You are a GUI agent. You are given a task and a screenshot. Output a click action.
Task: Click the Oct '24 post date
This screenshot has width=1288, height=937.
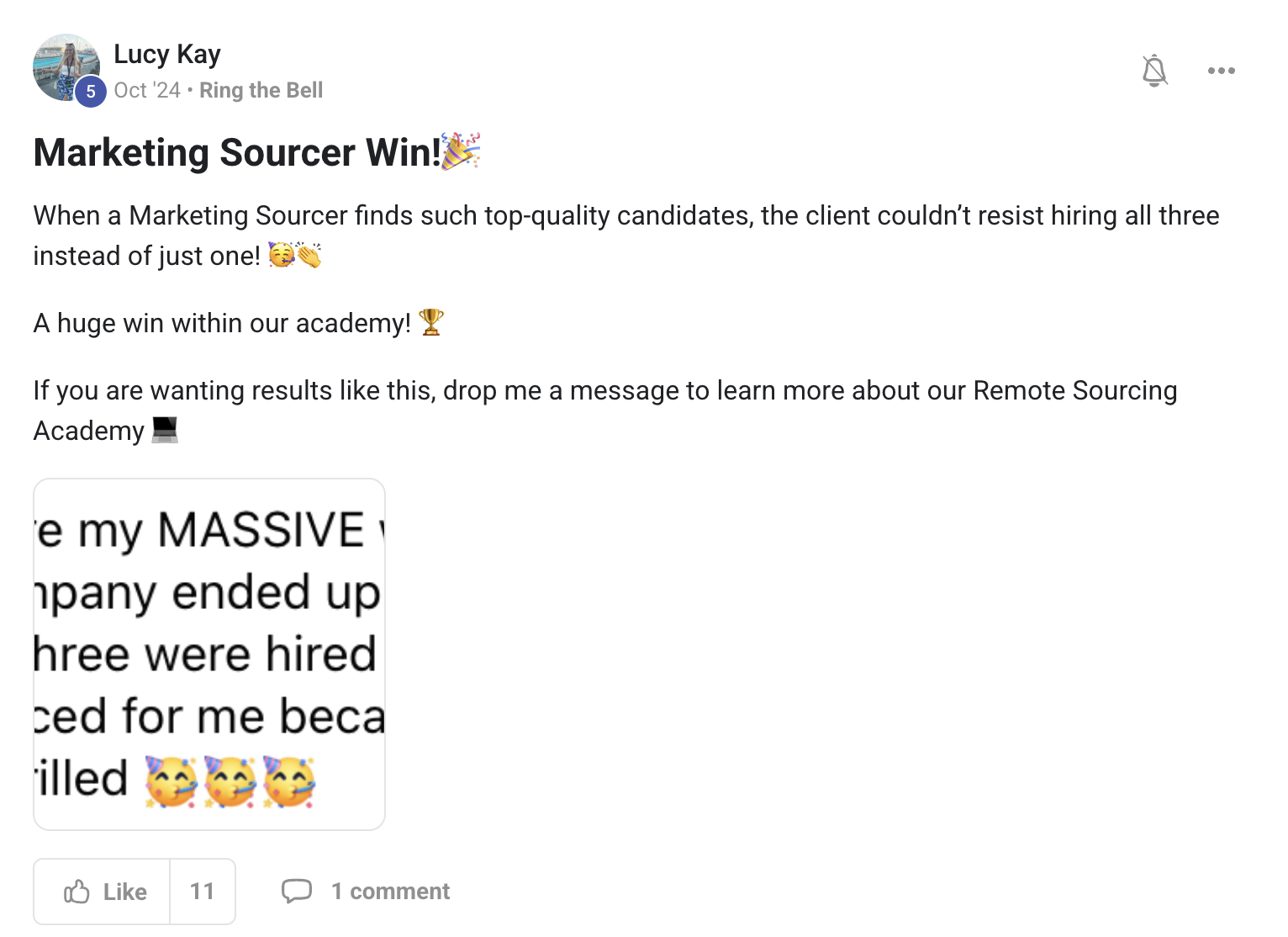tap(147, 90)
